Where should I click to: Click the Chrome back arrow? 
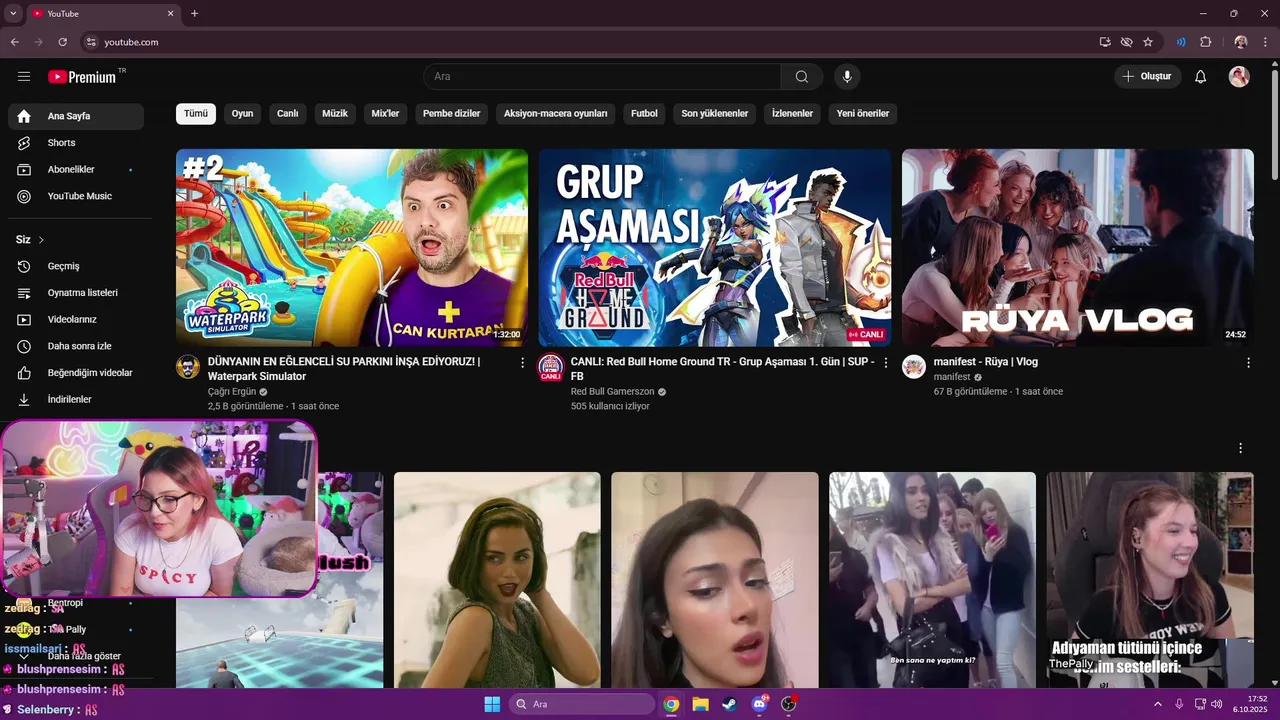15,42
